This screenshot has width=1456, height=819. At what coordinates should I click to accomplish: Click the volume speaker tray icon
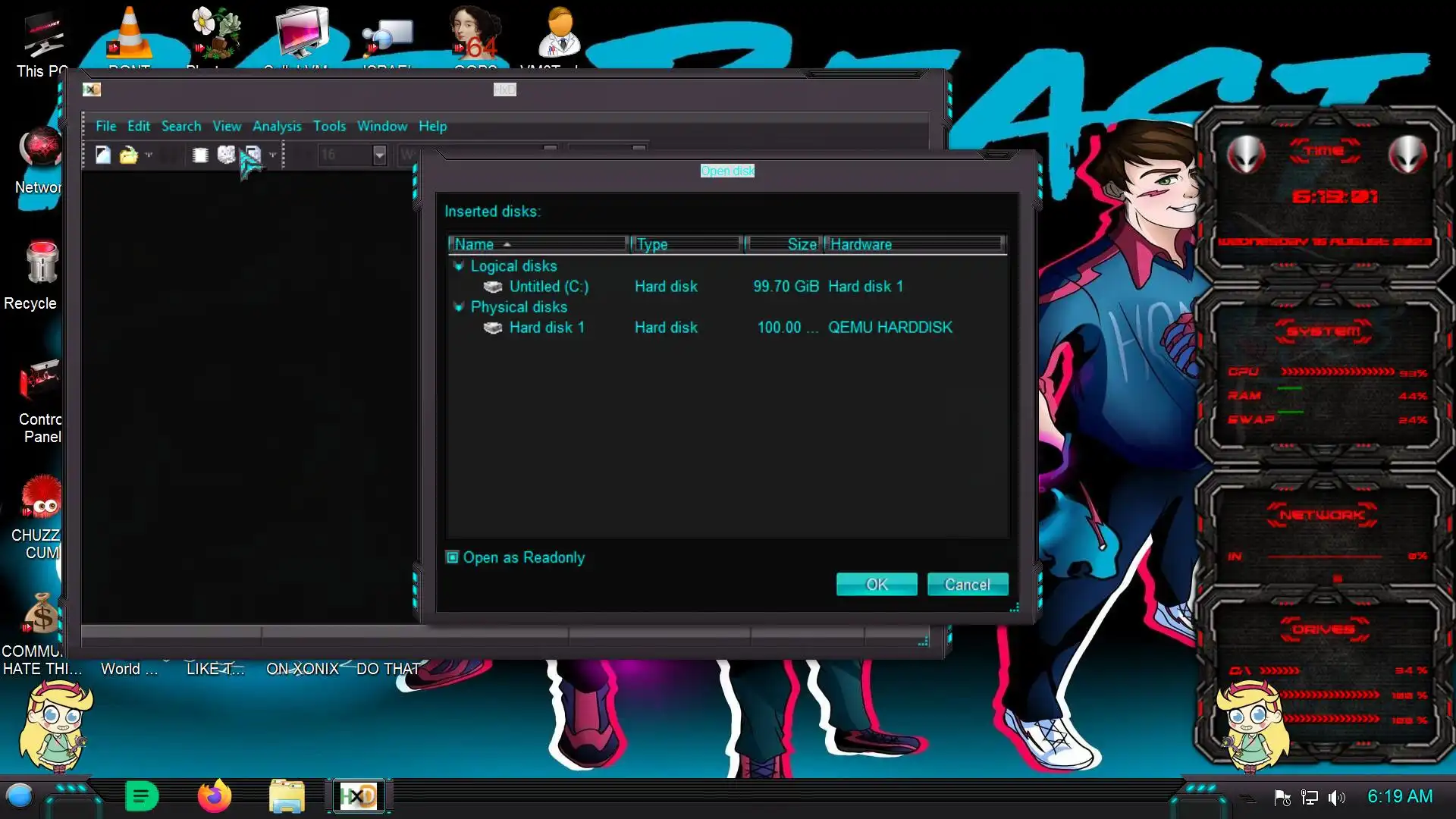pos(1336,797)
